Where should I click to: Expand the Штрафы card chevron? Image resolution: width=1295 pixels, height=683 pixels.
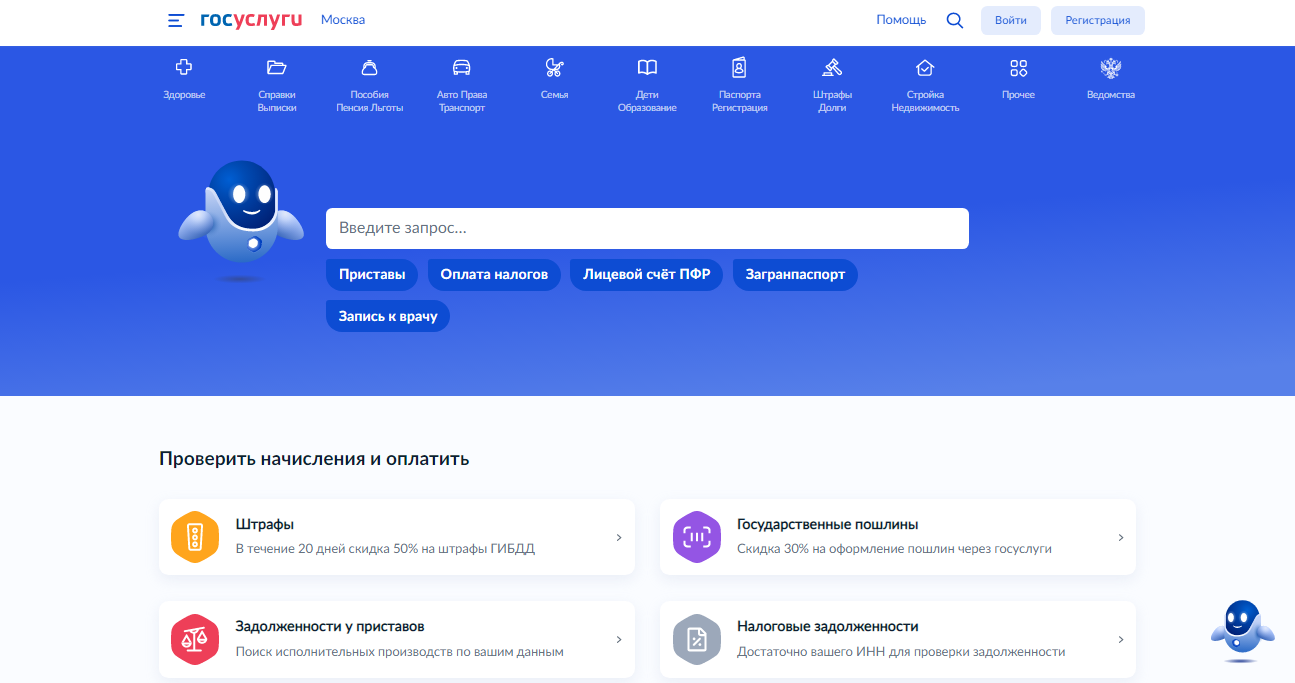[x=619, y=538]
